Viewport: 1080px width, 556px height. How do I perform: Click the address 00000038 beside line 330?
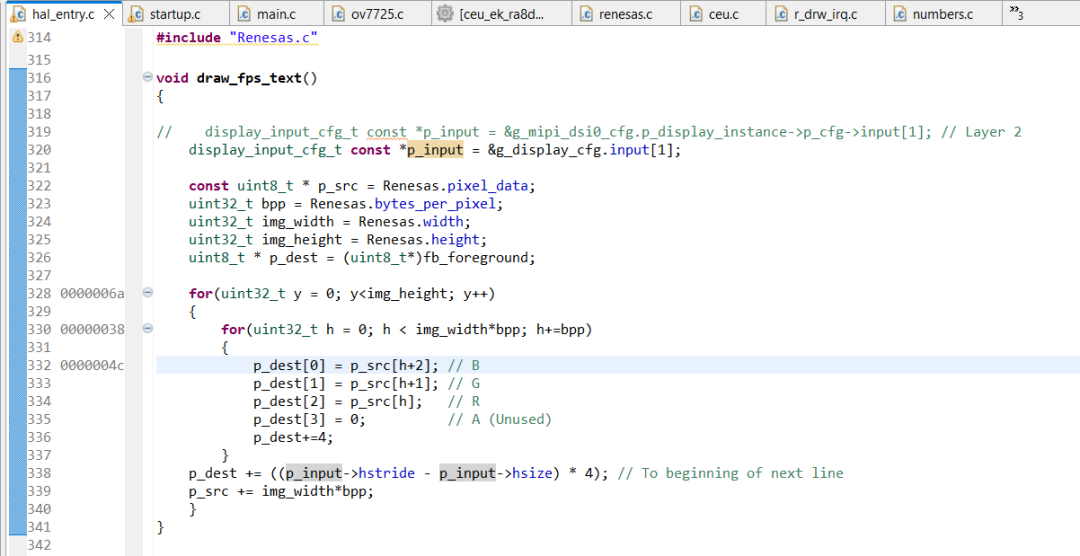point(92,329)
